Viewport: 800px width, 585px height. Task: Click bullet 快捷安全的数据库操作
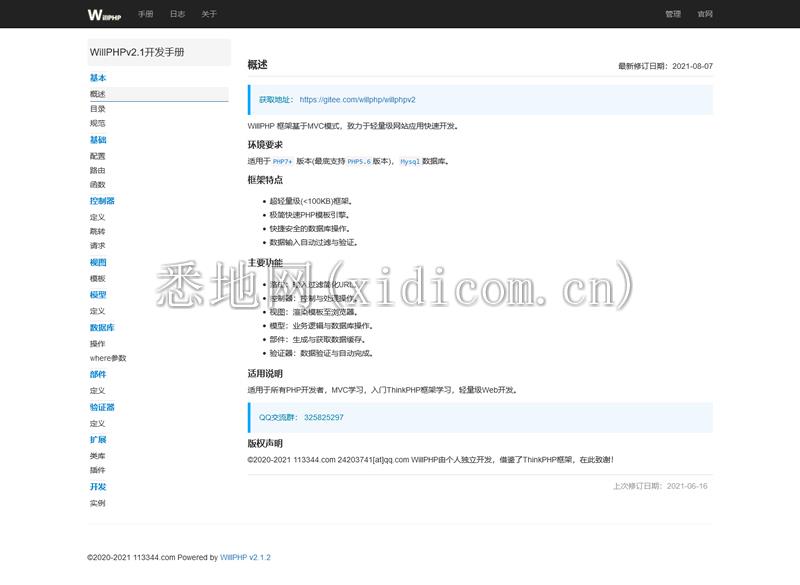coord(310,229)
